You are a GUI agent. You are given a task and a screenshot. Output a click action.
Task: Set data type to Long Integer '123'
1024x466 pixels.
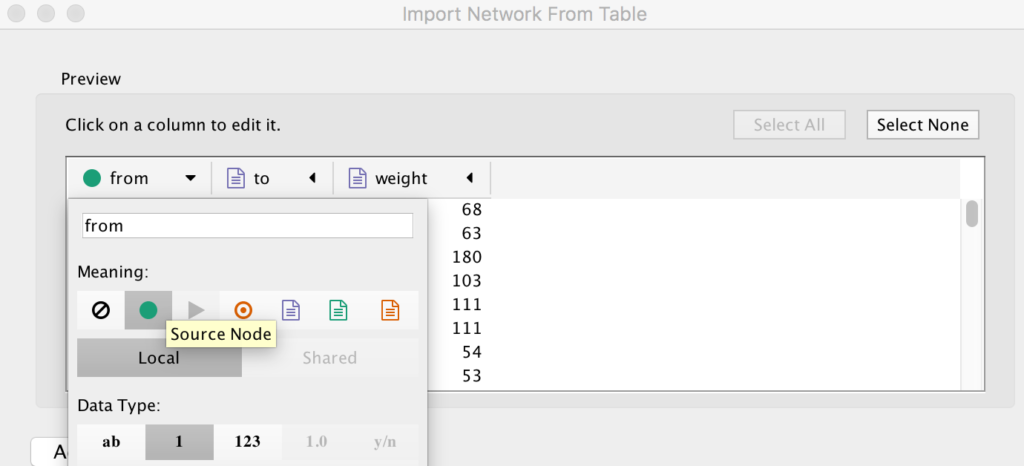[x=248, y=442]
